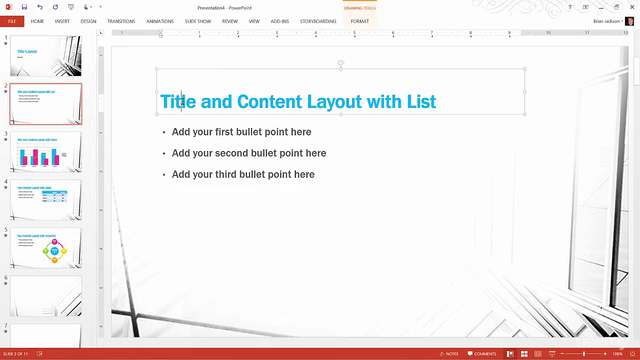Switch to Slide Sorter view
Viewport: 640px width, 360px height.
point(524,354)
